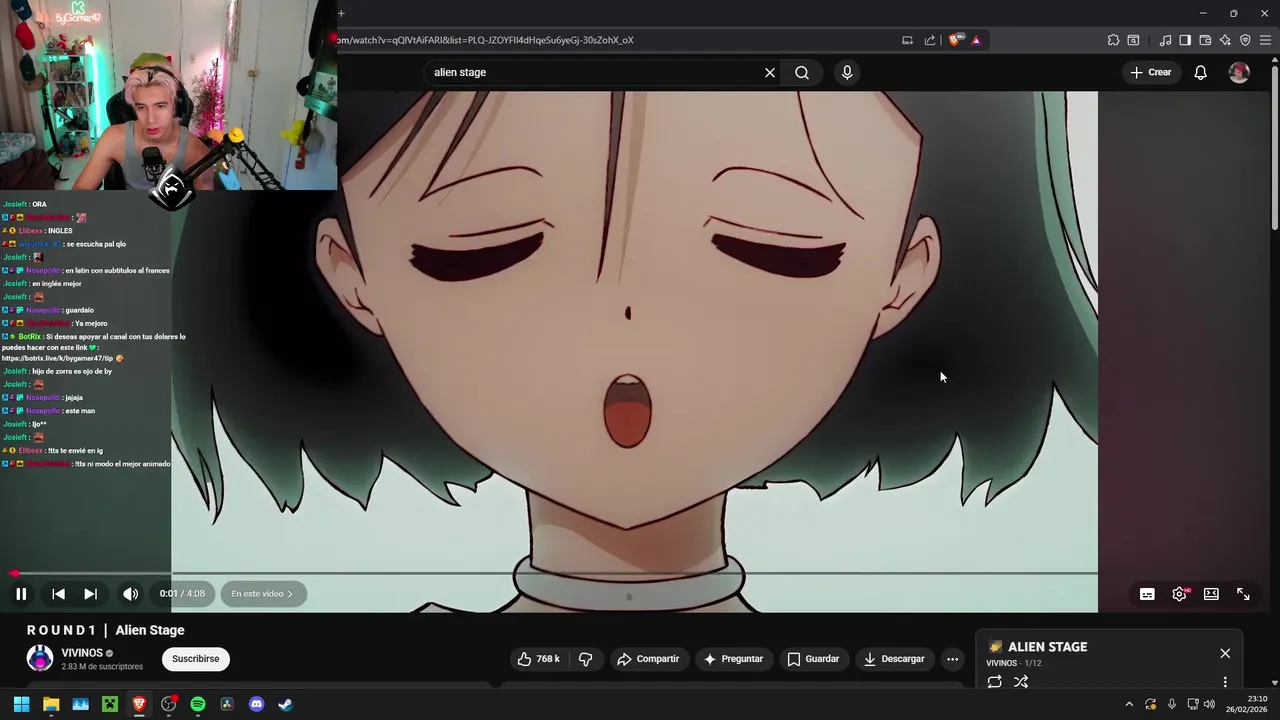Close the ALIEN STAGE playlist panel
The height and width of the screenshot is (720, 1280).
click(x=1225, y=653)
